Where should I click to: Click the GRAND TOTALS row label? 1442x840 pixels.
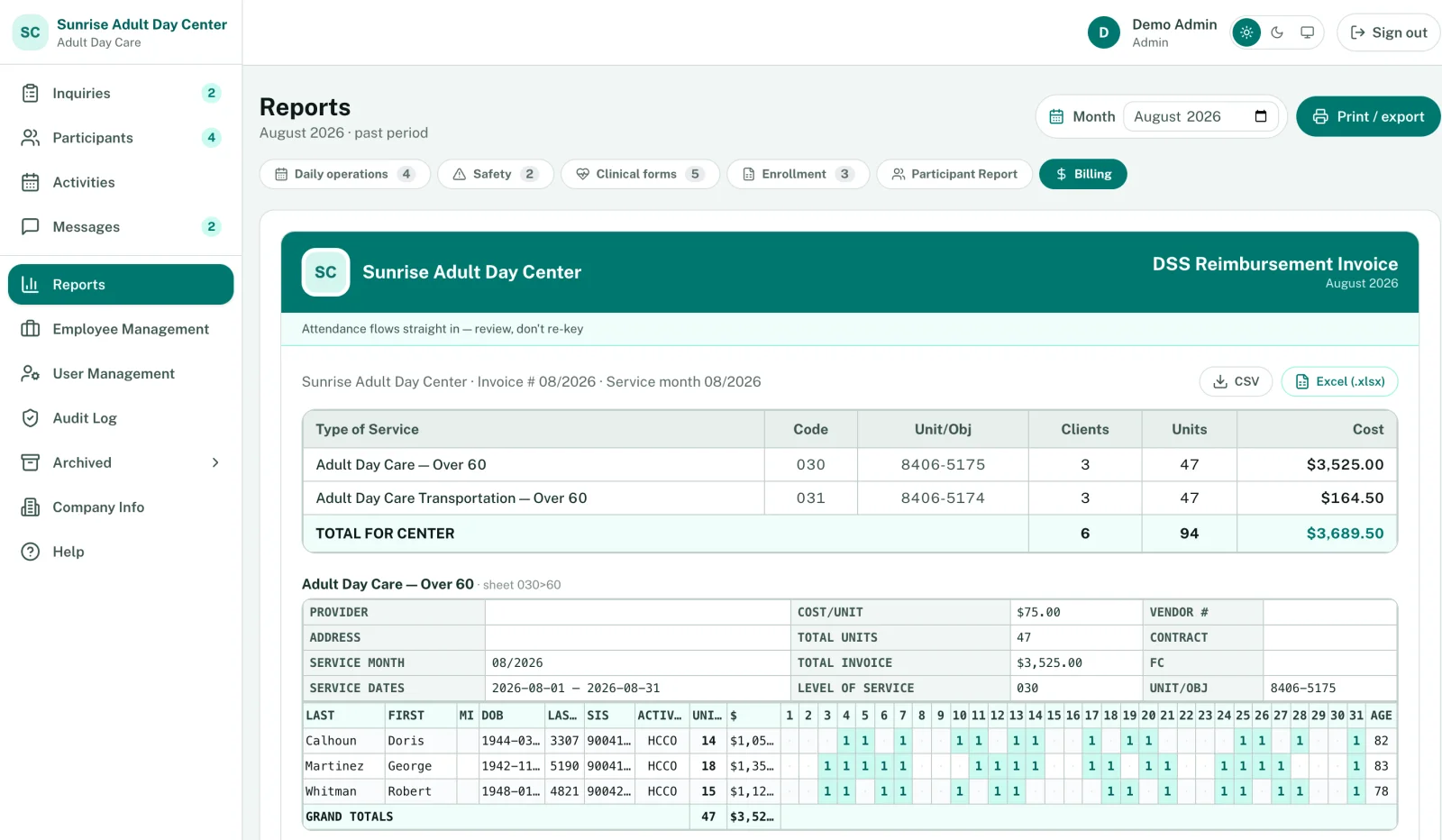(350, 817)
